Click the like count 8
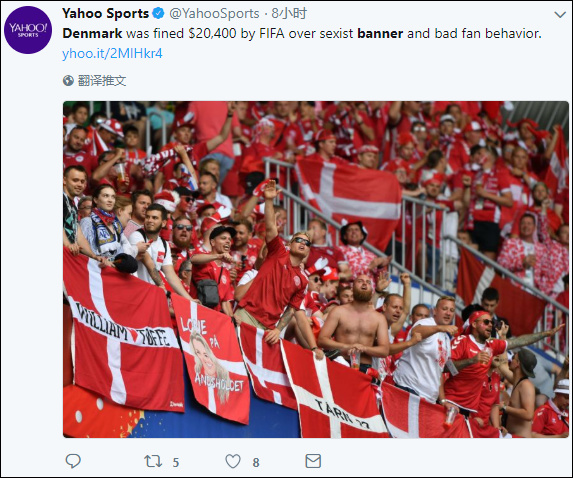Image resolution: width=573 pixels, height=478 pixels. (256, 462)
